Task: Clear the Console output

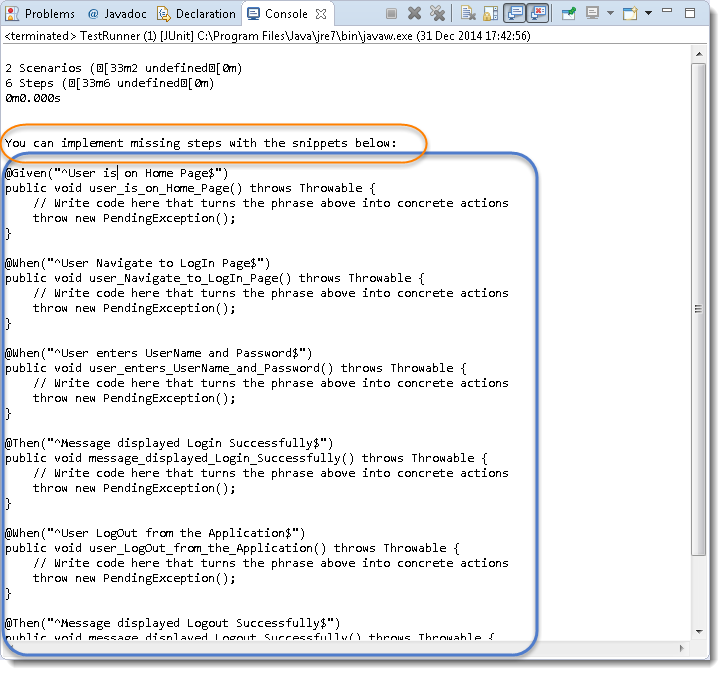Action: point(468,13)
